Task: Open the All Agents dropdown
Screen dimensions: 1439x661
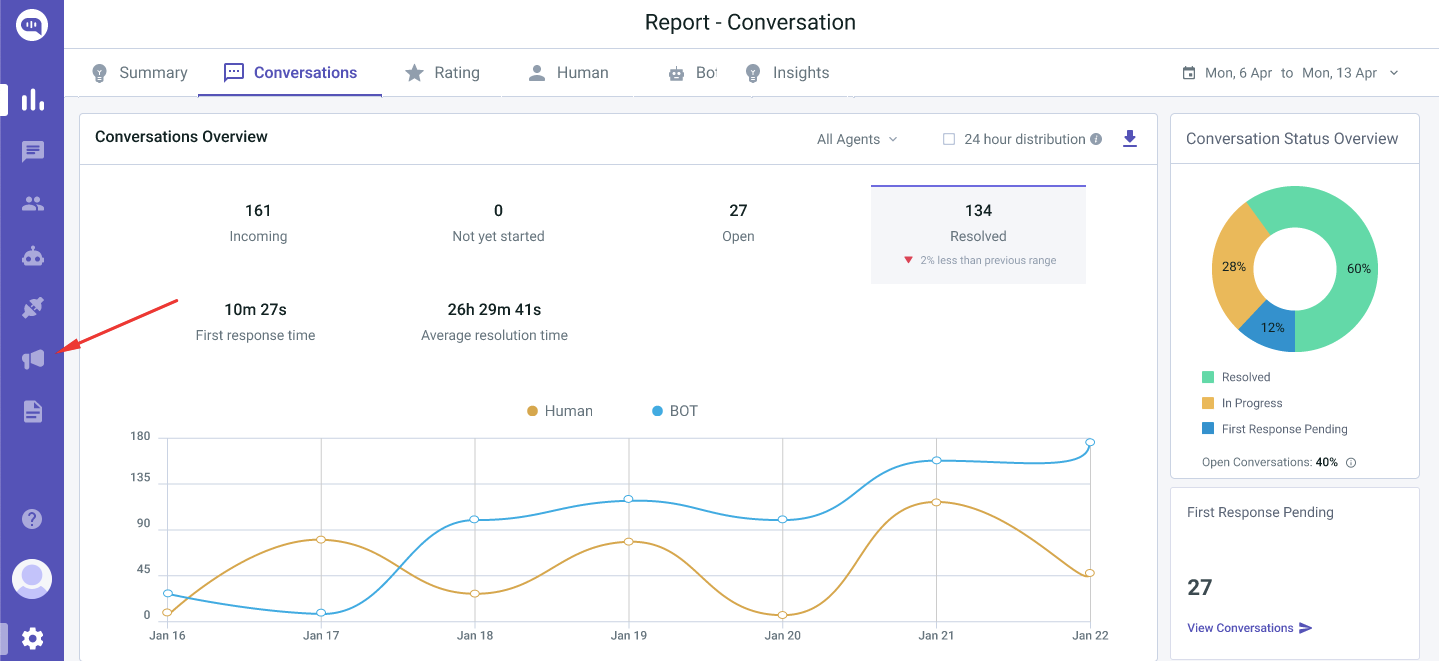Action: (x=855, y=139)
